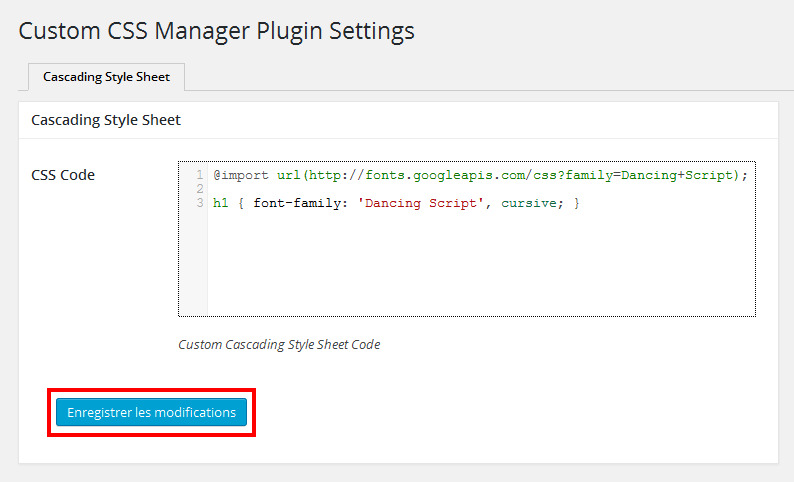Click line number 3 in the gutter
The height and width of the screenshot is (482, 794).
tap(200, 203)
